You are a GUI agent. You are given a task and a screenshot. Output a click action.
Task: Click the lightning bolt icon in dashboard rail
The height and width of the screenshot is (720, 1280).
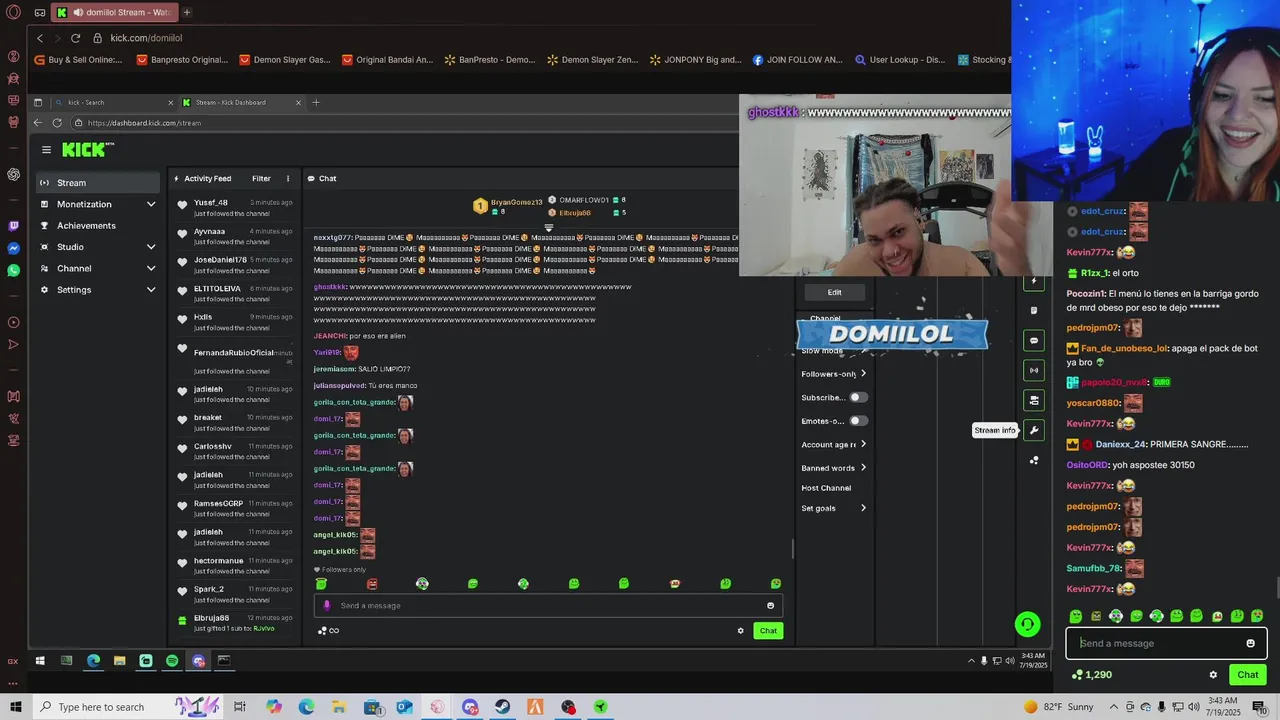tap(1034, 281)
